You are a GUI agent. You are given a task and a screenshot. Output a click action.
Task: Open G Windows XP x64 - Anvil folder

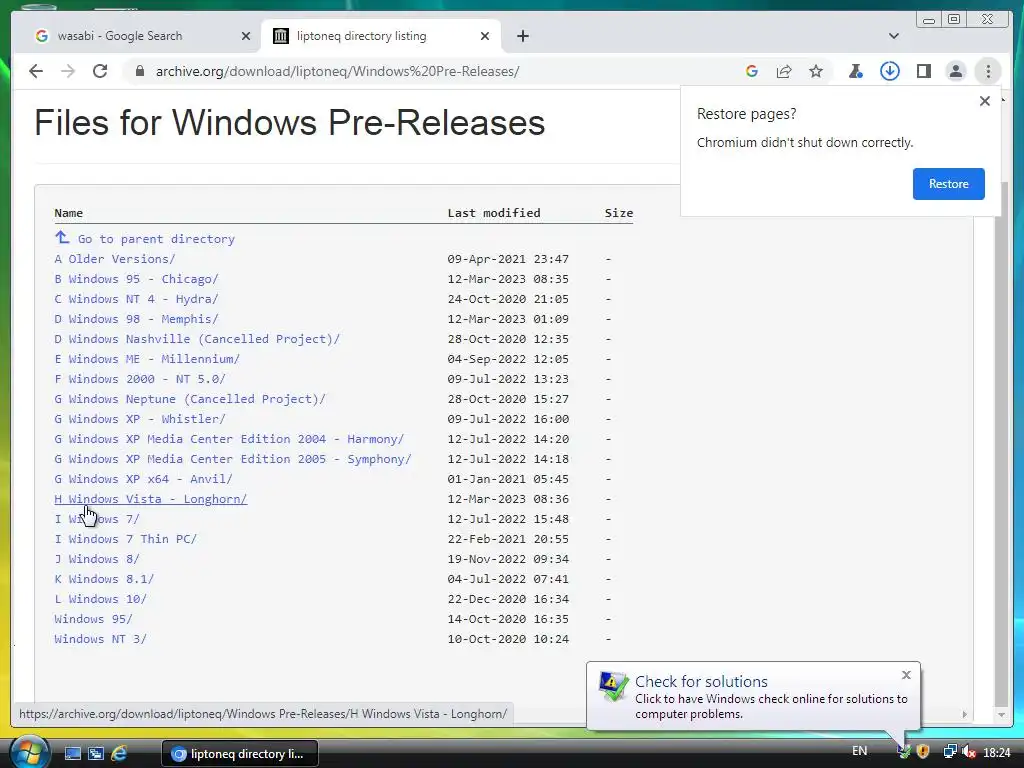[x=144, y=479]
